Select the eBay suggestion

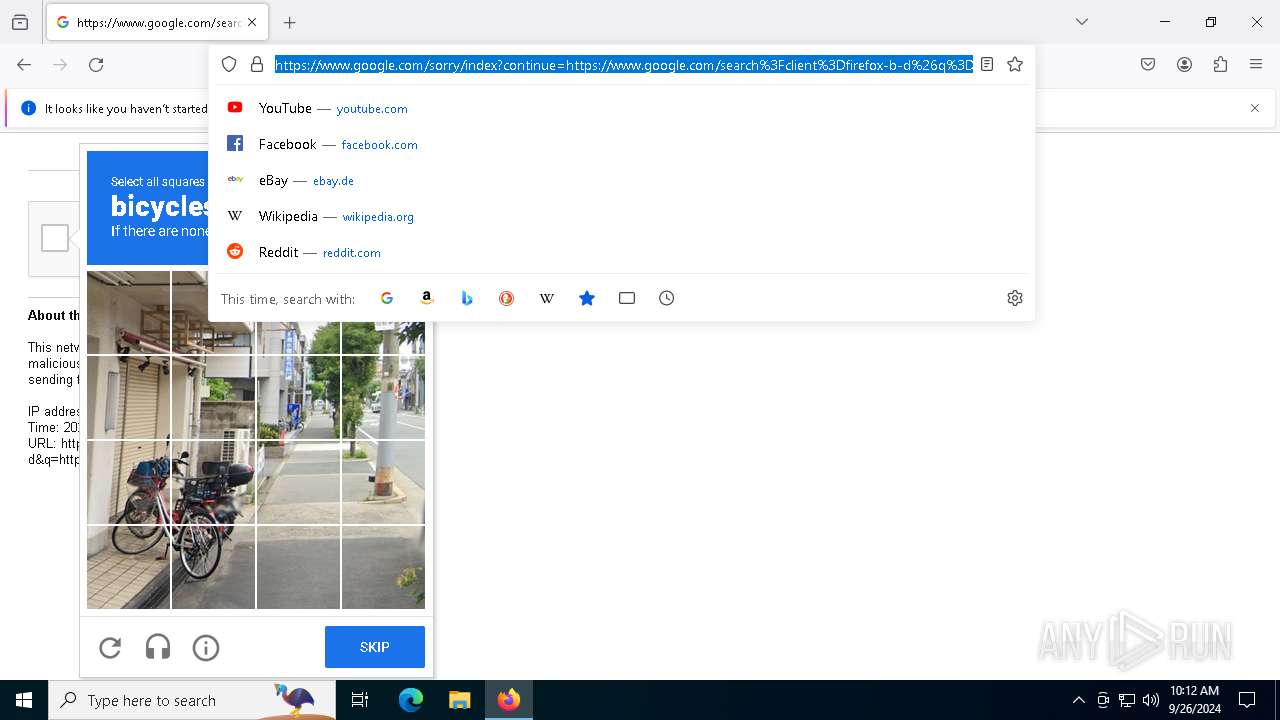(621, 180)
